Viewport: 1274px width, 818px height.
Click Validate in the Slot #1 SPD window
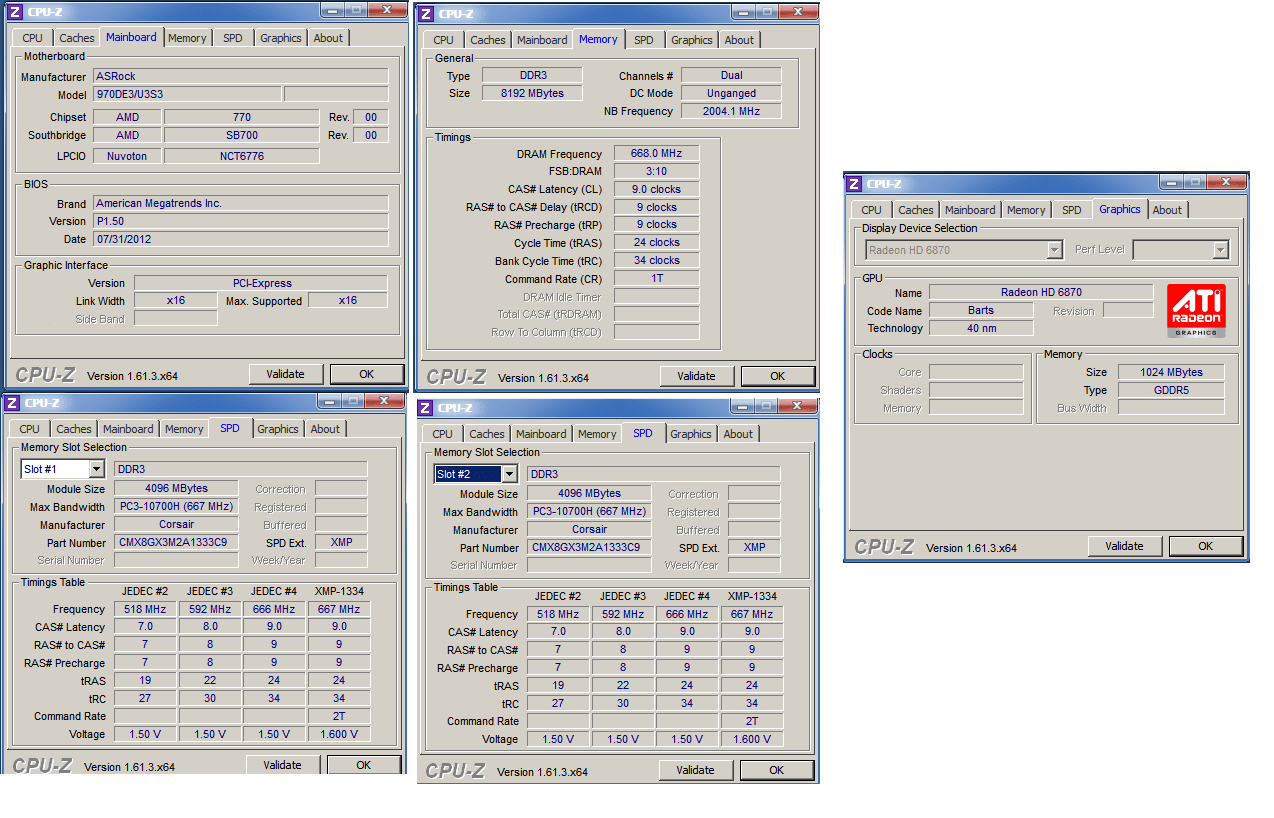click(283, 765)
